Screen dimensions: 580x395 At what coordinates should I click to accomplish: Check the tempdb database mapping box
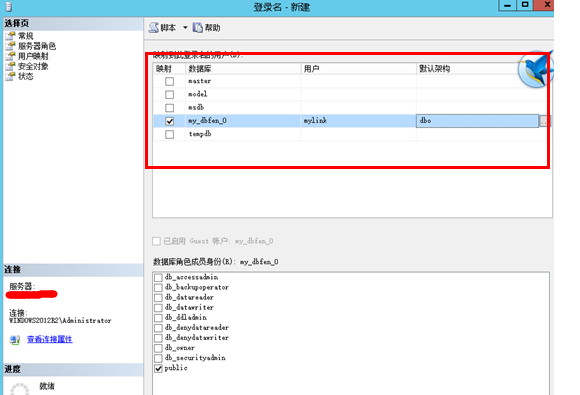pos(169,134)
